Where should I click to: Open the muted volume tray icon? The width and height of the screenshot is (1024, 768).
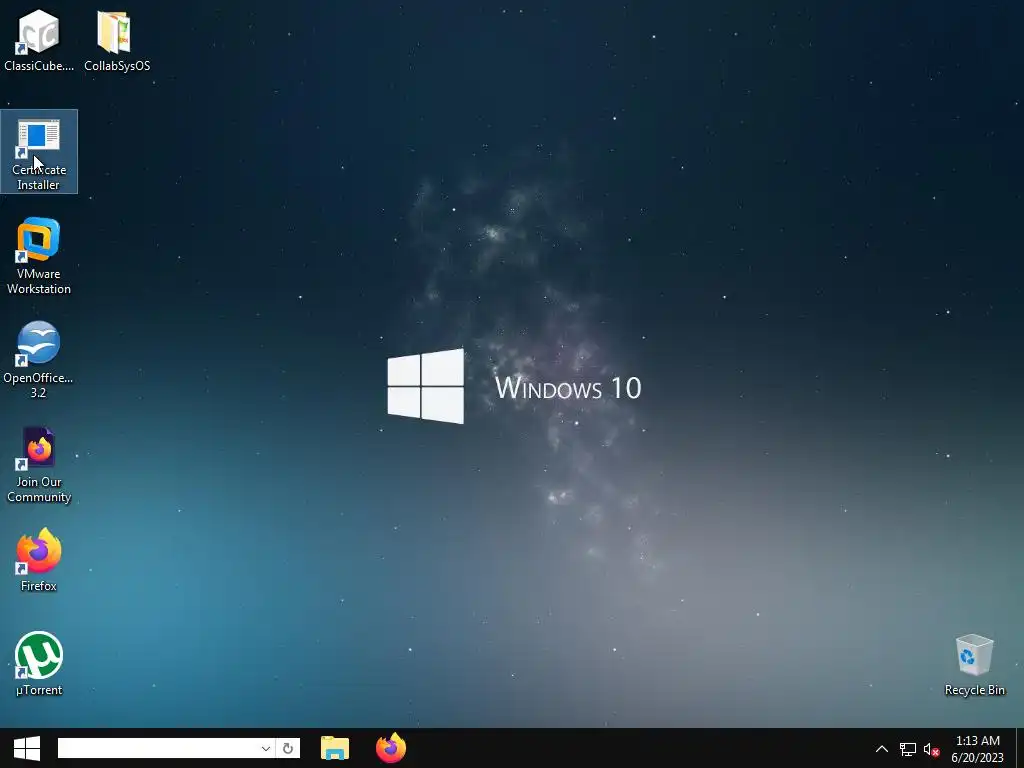(931, 749)
